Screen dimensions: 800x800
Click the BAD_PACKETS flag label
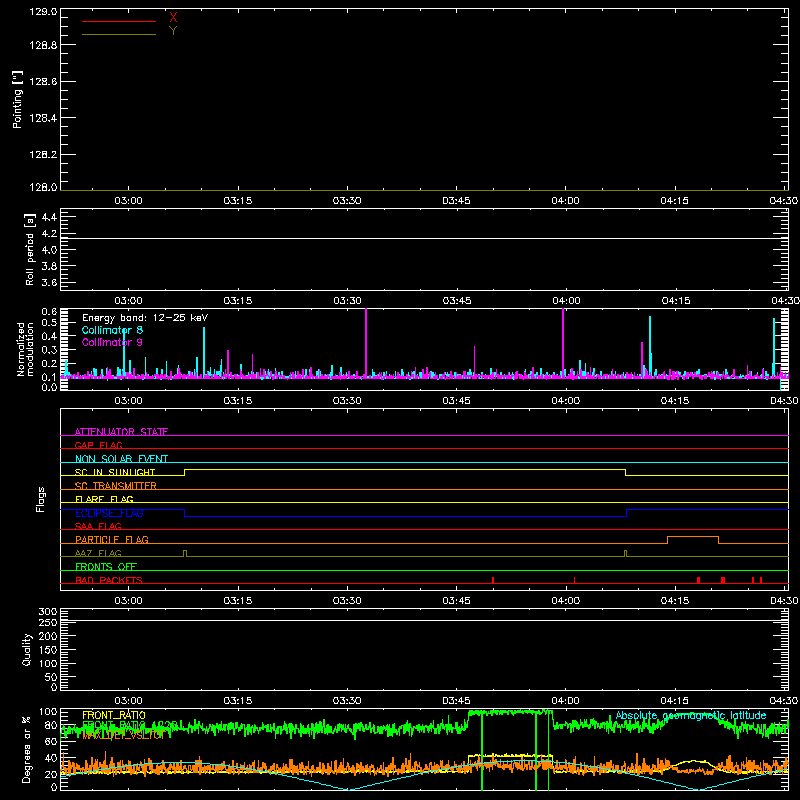coord(109,580)
